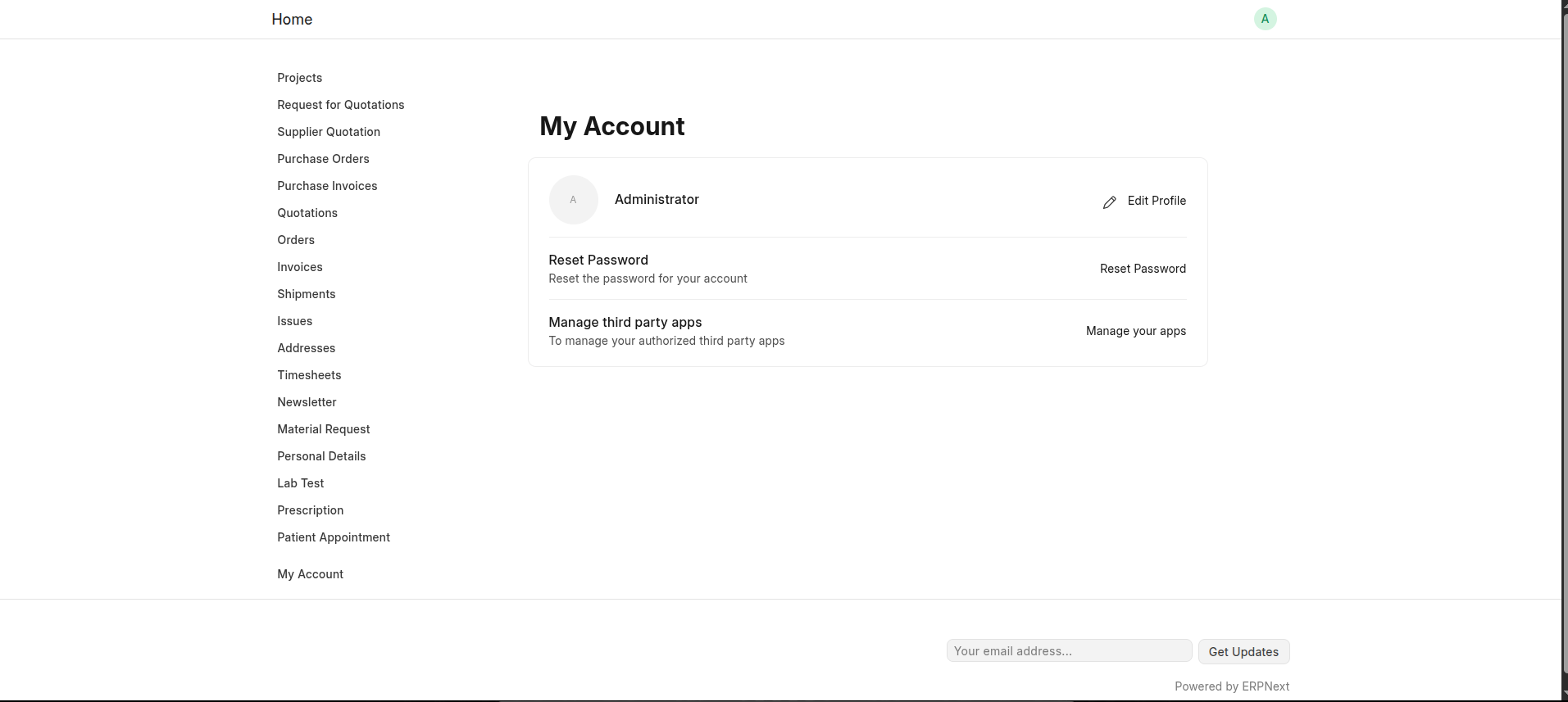Click the Administrator profile avatar circle
Viewport: 1568px width, 702px height.
click(x=573, y=200)
